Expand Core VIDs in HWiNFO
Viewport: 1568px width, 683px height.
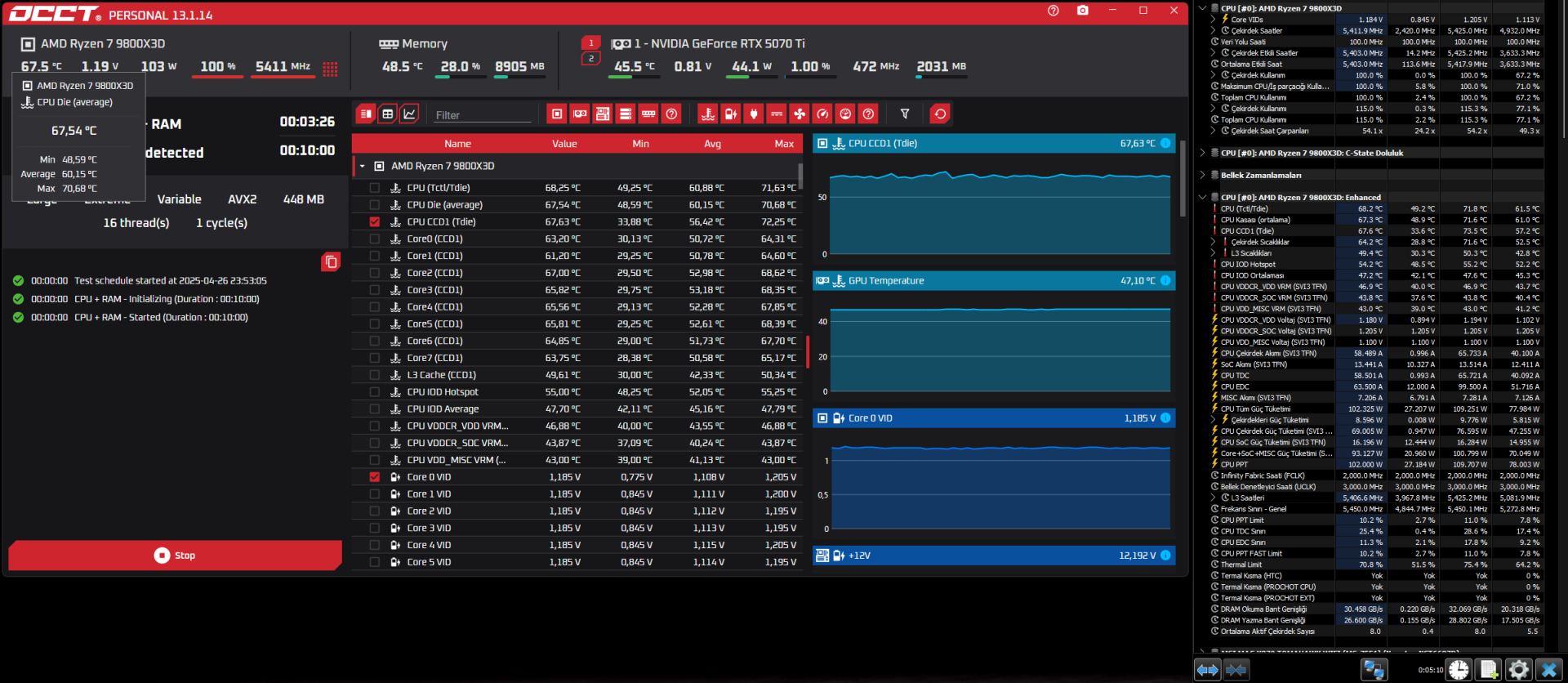click(x=1214, y=20)
